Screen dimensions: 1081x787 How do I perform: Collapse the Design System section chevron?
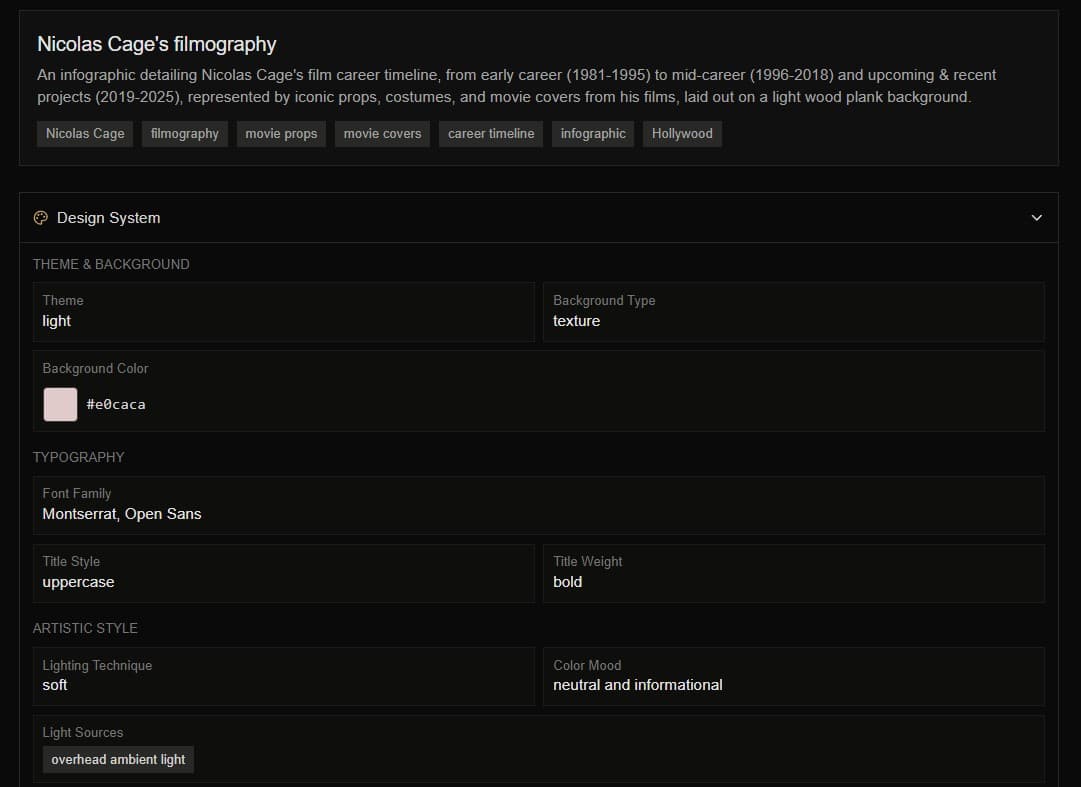click(1036, 218)
